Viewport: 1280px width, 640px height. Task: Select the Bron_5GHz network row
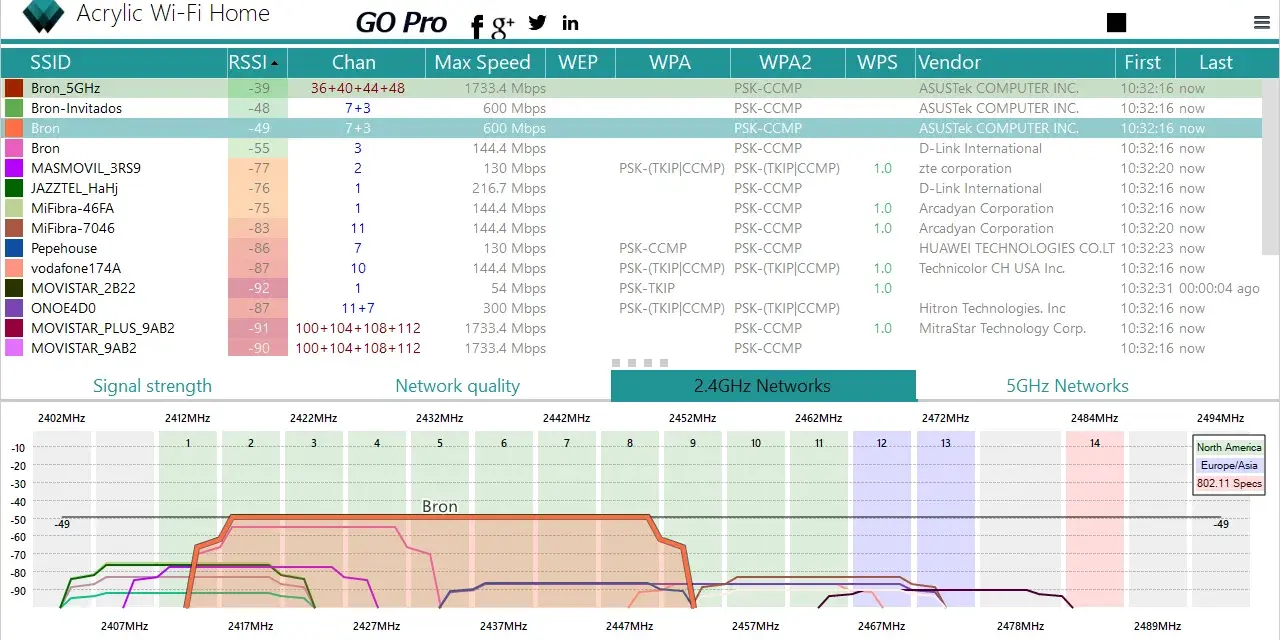coord(632,88)
